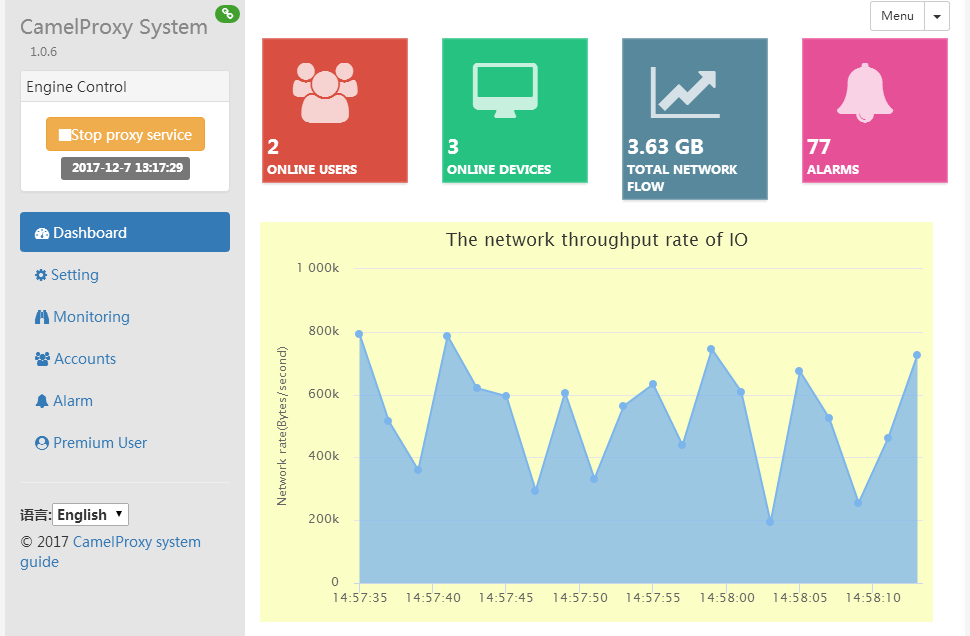
Task: Open the English language selector
Action: 90,515
